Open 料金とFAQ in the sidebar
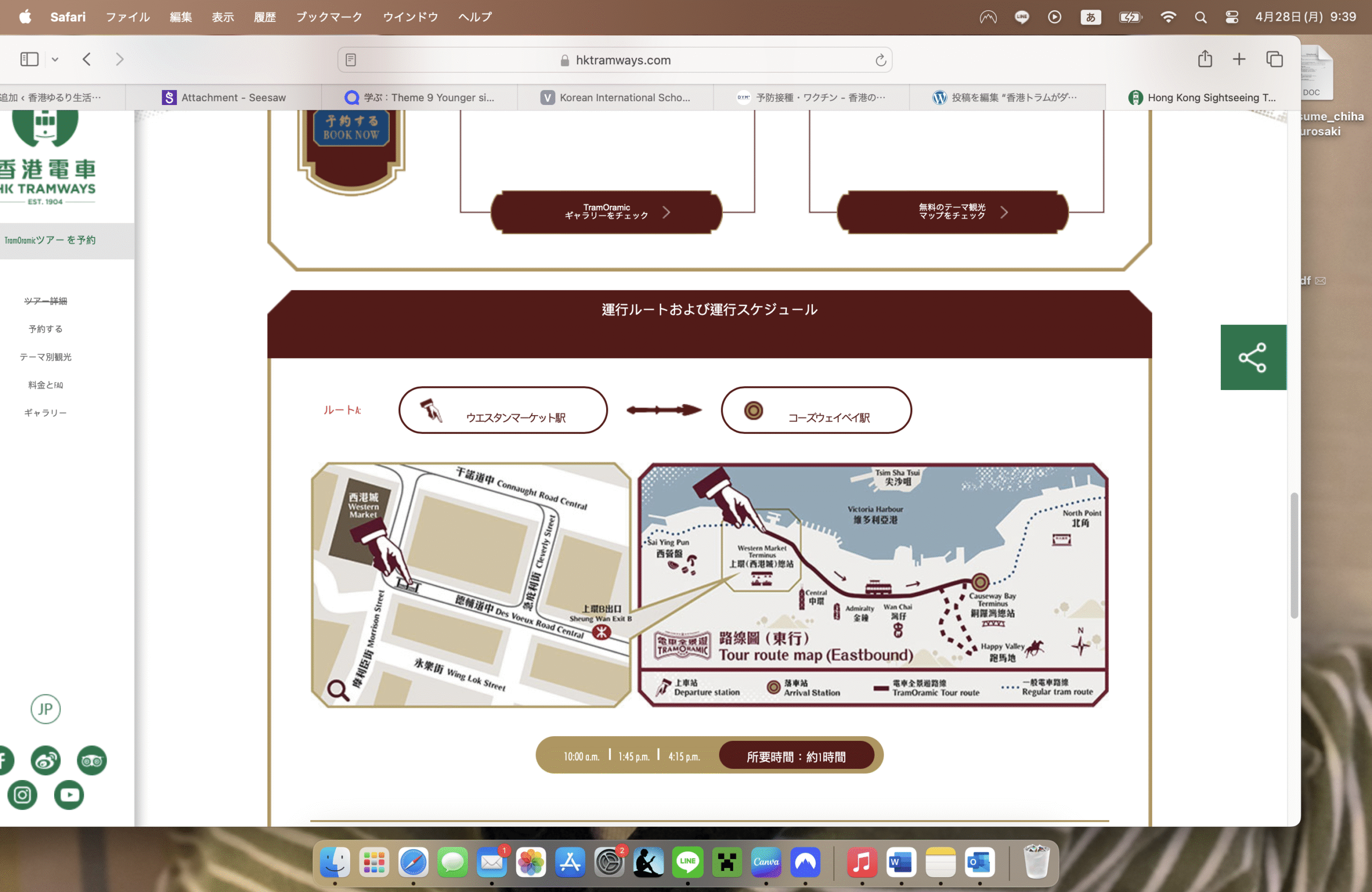Image resolution: width=1372 pixels, height=892 pixels. coord(46,384)
